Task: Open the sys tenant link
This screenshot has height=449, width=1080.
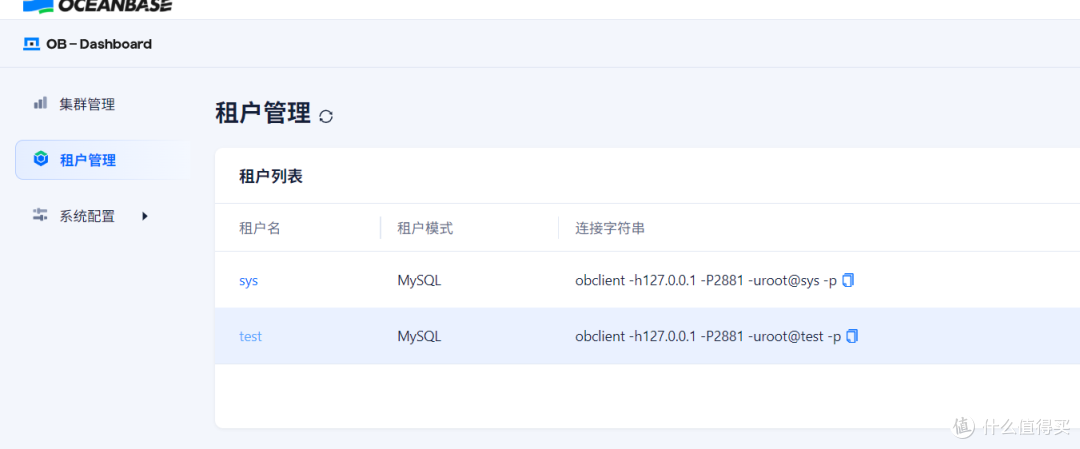Action: (x=249, y=281)
